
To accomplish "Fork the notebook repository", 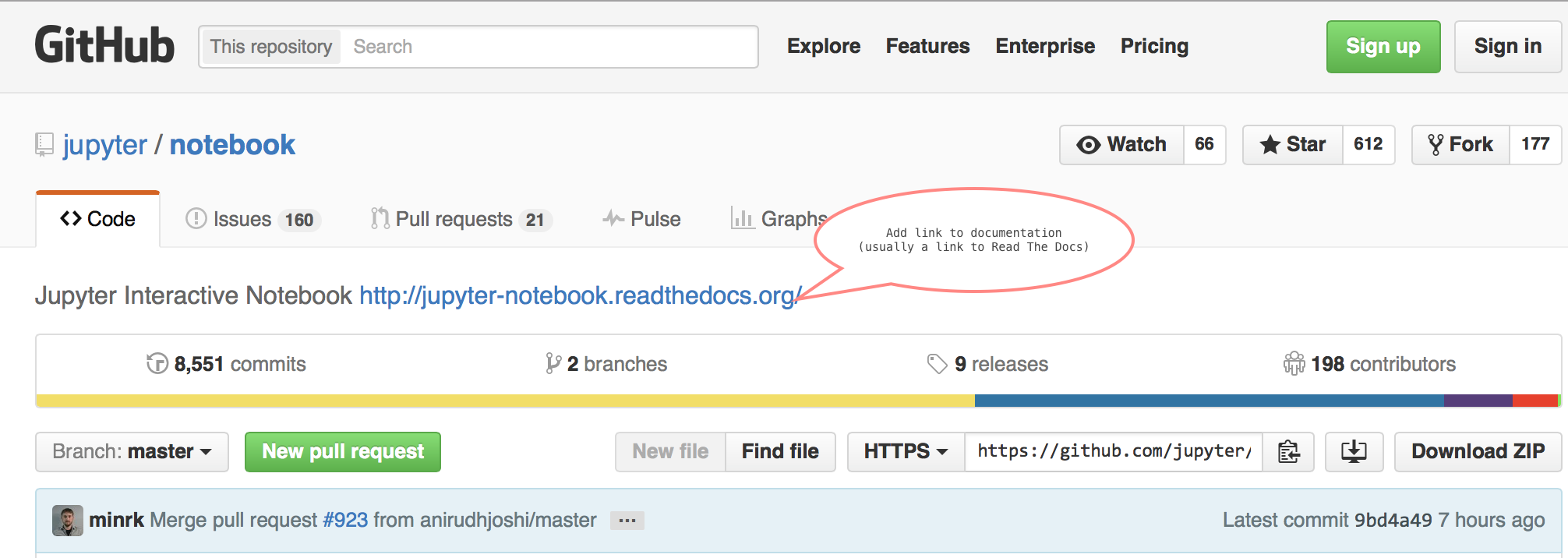I will (x=1460, y=145).
